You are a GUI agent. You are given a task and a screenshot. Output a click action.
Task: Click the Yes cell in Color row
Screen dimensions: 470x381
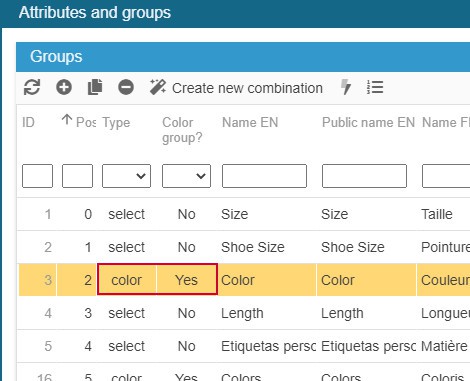coord(187,280)
